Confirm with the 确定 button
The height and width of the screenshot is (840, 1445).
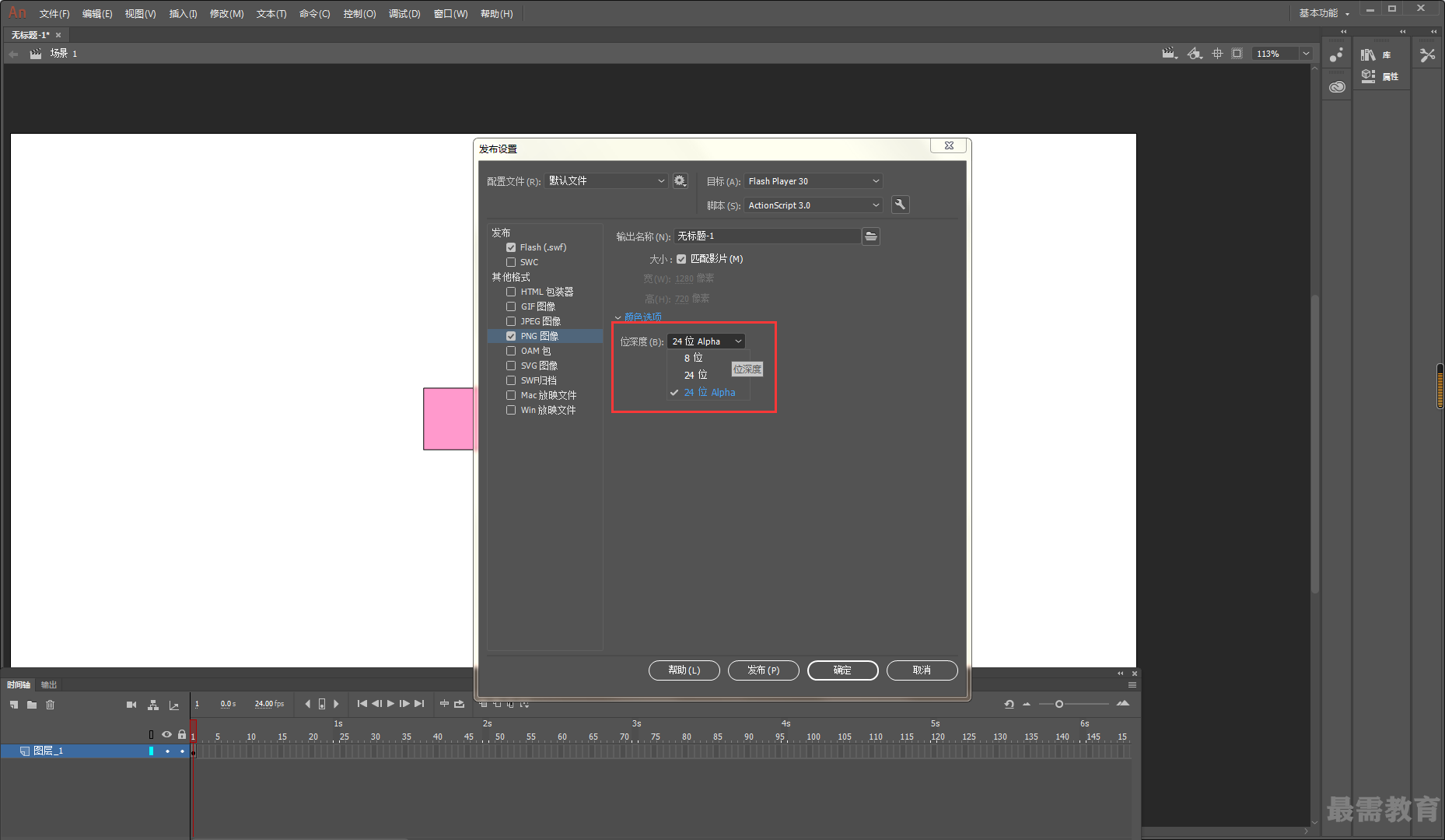tap(843, 670)
